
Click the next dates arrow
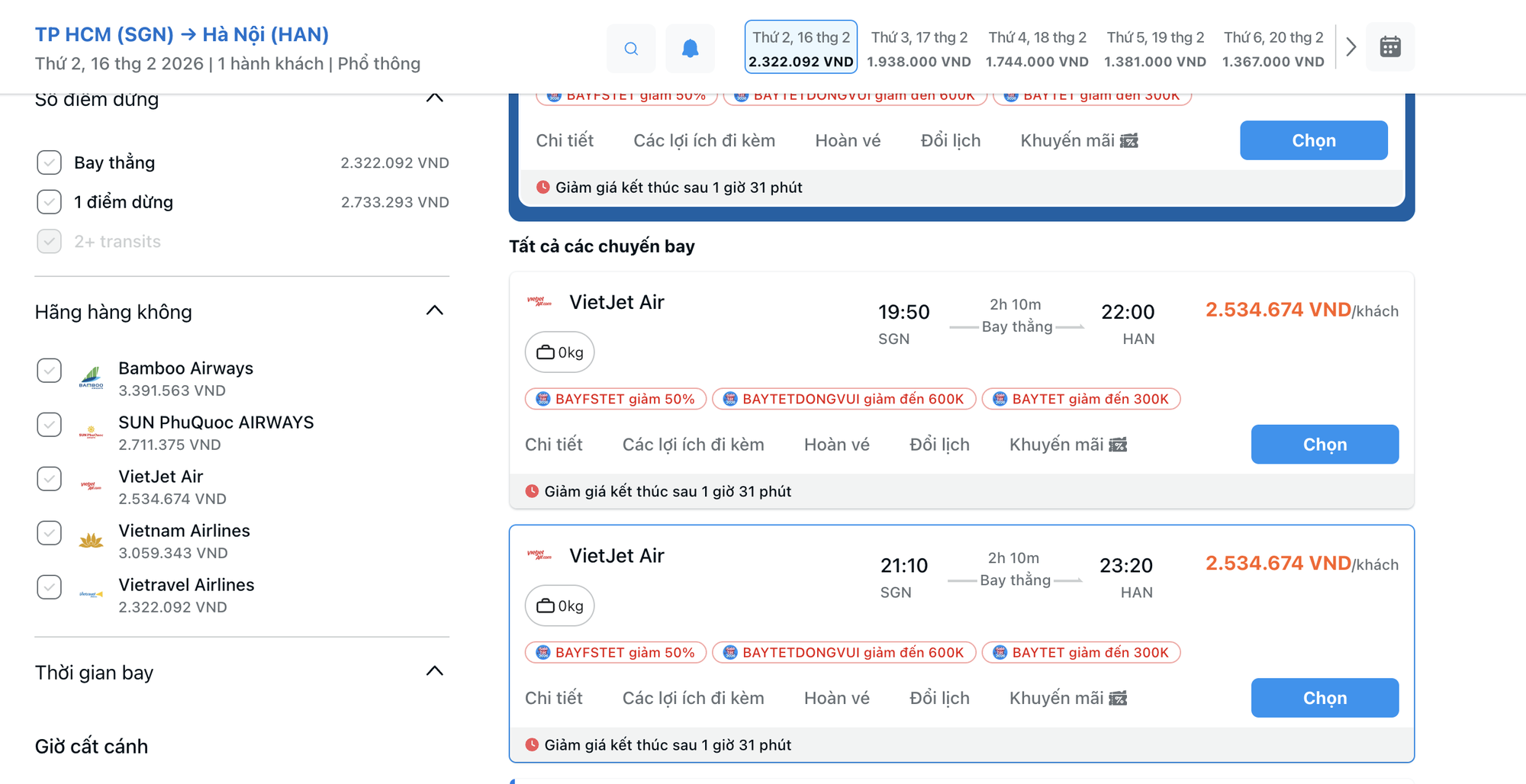coord(1351,47)
